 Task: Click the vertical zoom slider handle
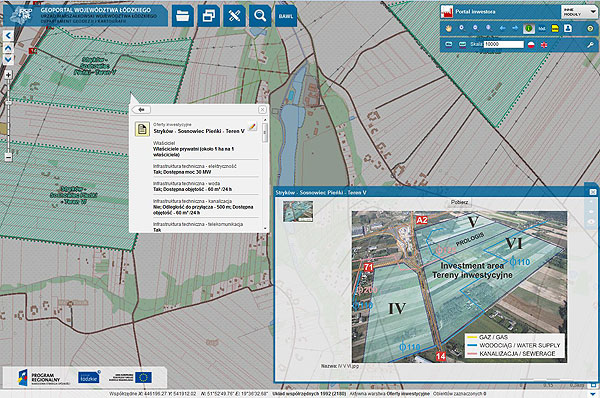[8, 103]
